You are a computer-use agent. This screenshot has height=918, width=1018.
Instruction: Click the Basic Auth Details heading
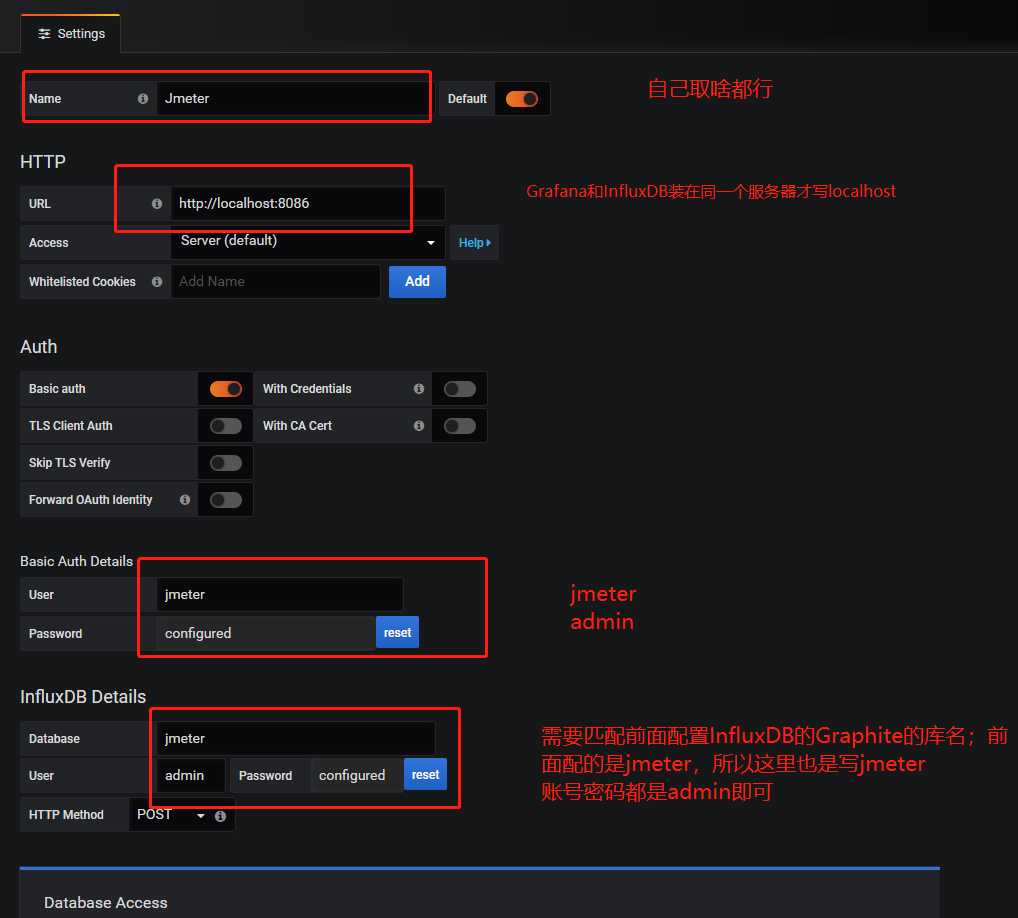77,562
